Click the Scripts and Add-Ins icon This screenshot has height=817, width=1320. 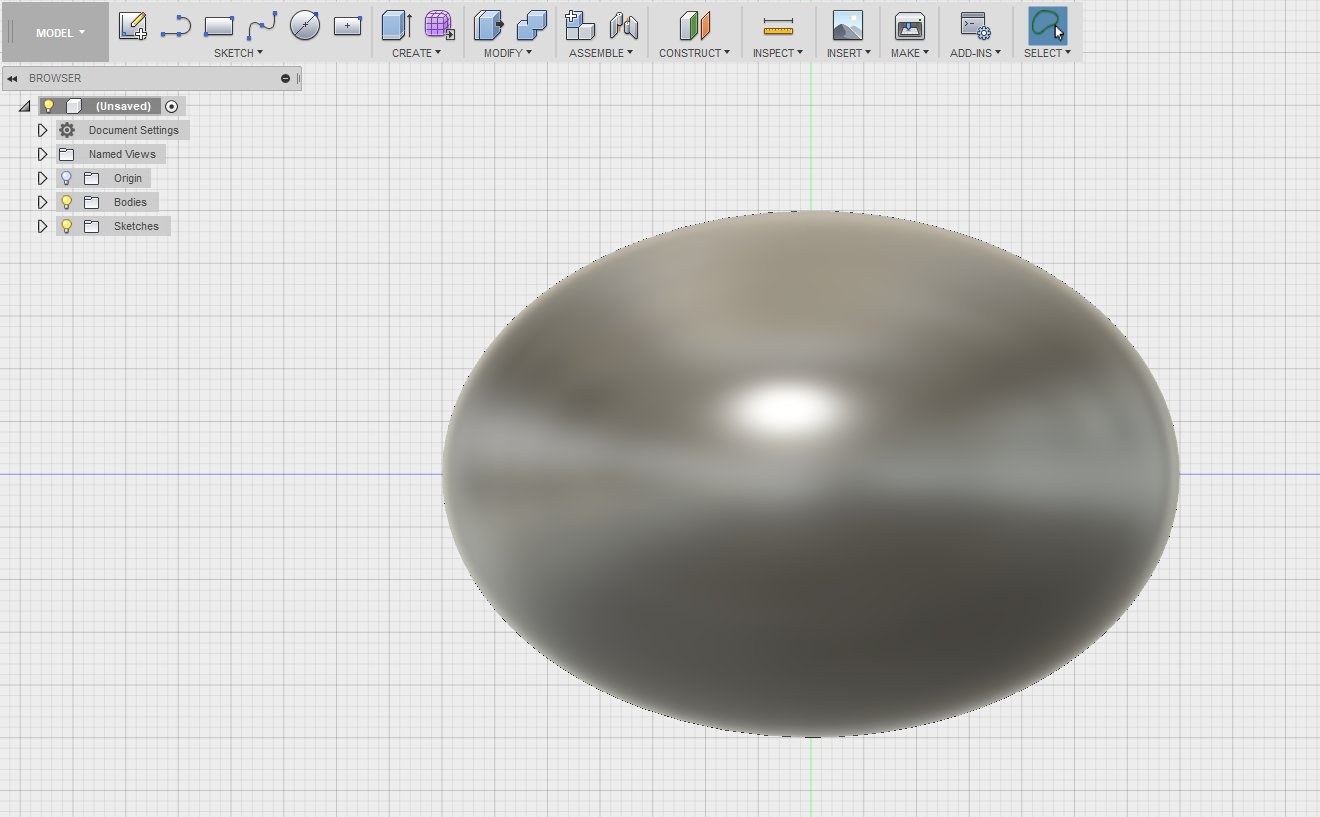[975, 26]
